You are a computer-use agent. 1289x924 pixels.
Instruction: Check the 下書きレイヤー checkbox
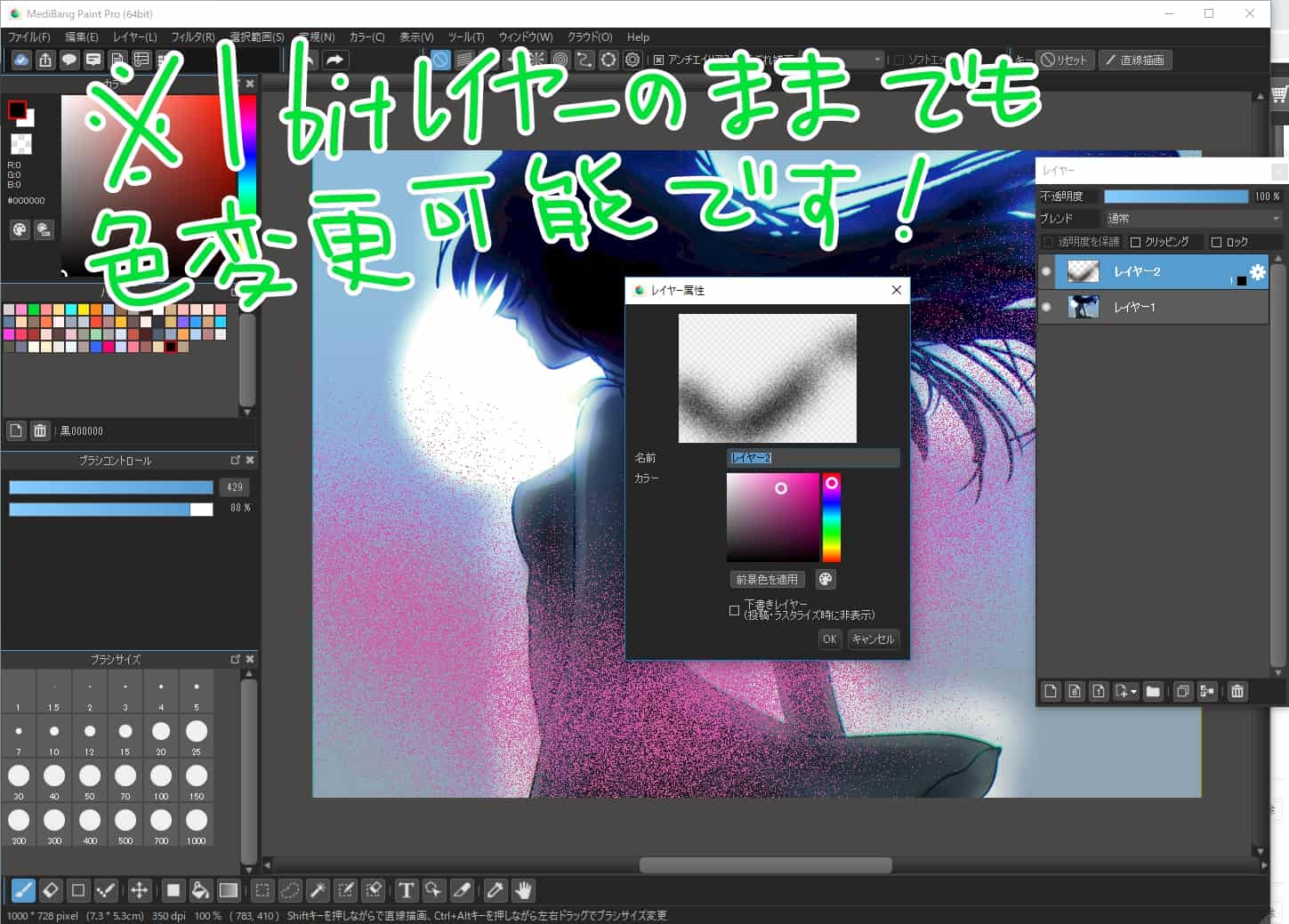click(734, 610)
